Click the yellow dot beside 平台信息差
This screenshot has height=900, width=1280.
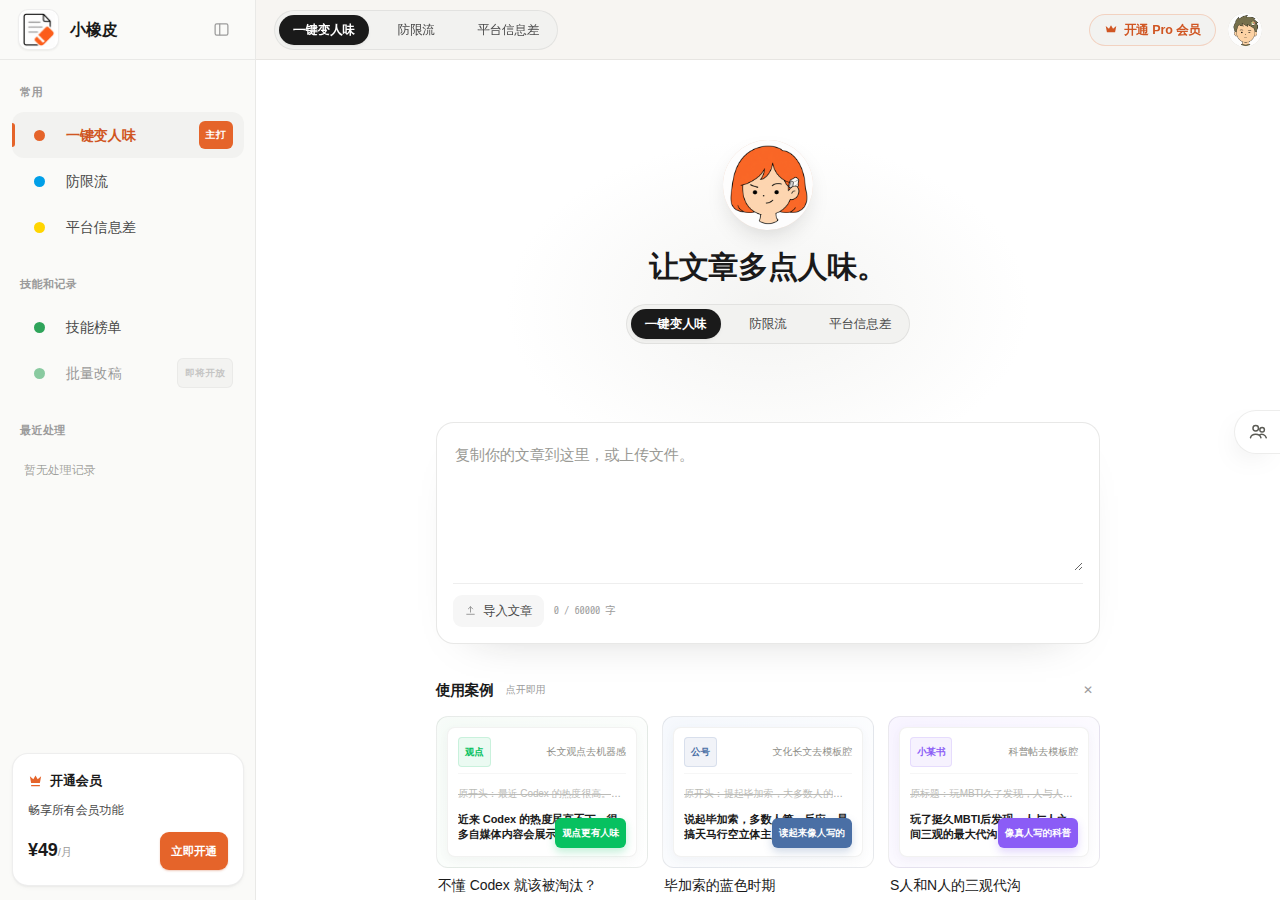40,227
